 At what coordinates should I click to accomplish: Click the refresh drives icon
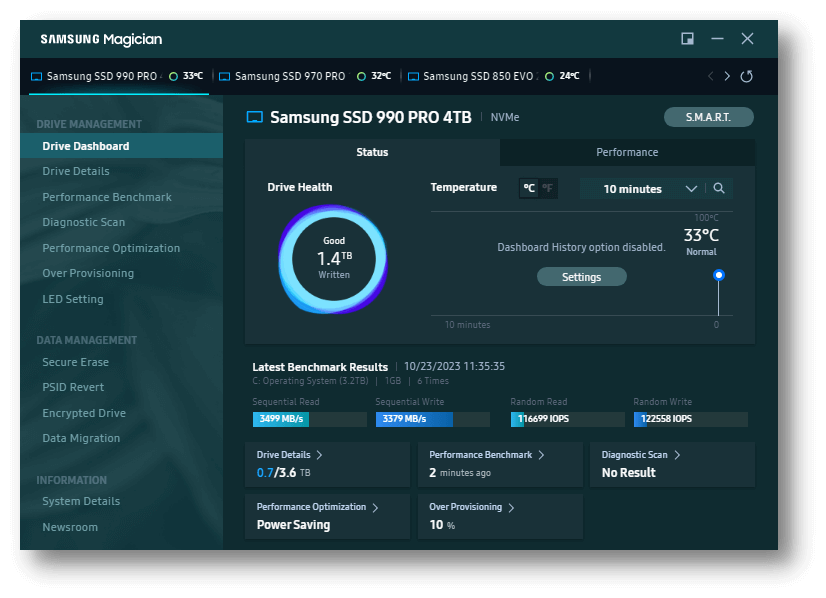(746, 77)
